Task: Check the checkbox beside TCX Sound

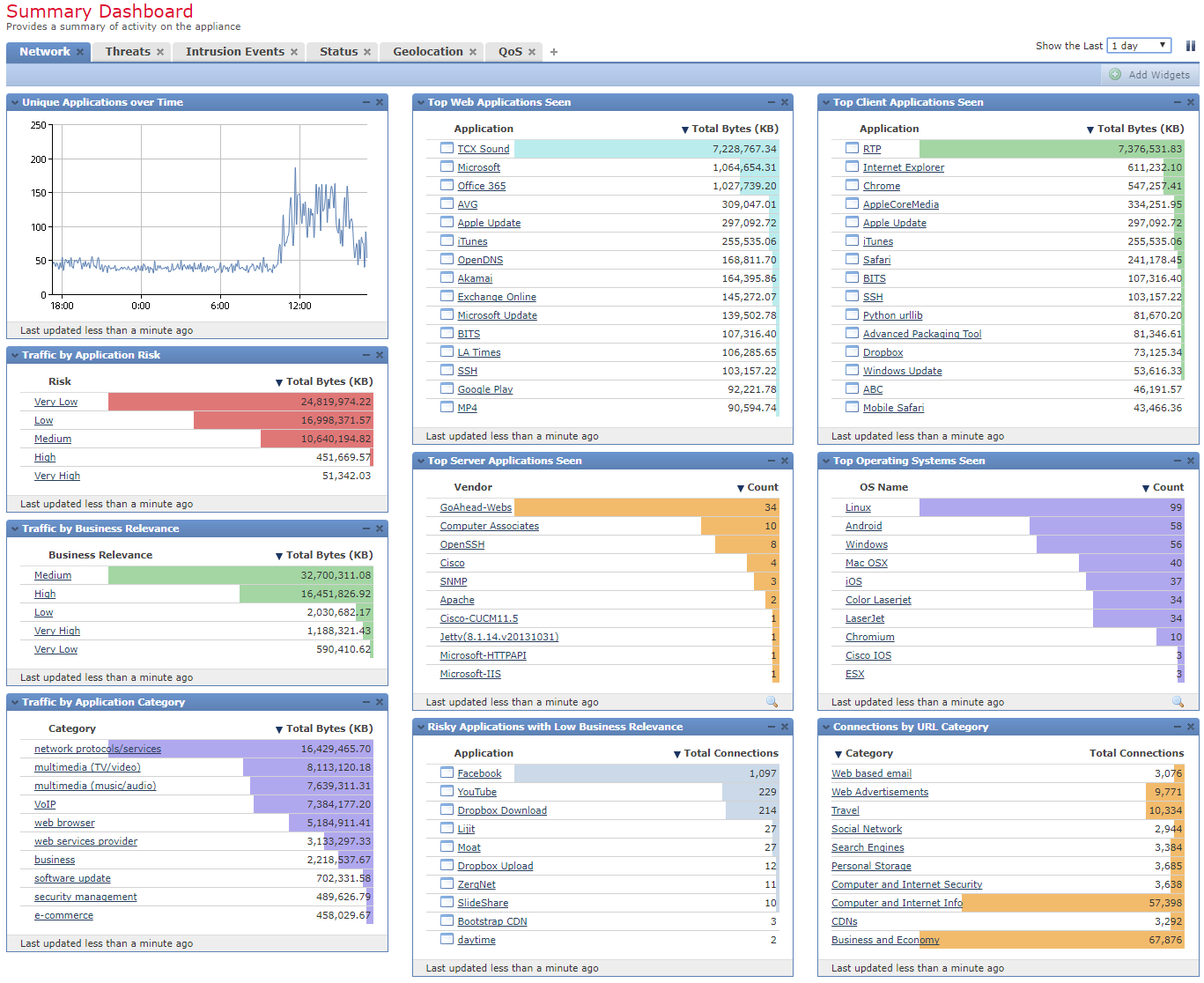Action: pos(447,148)
